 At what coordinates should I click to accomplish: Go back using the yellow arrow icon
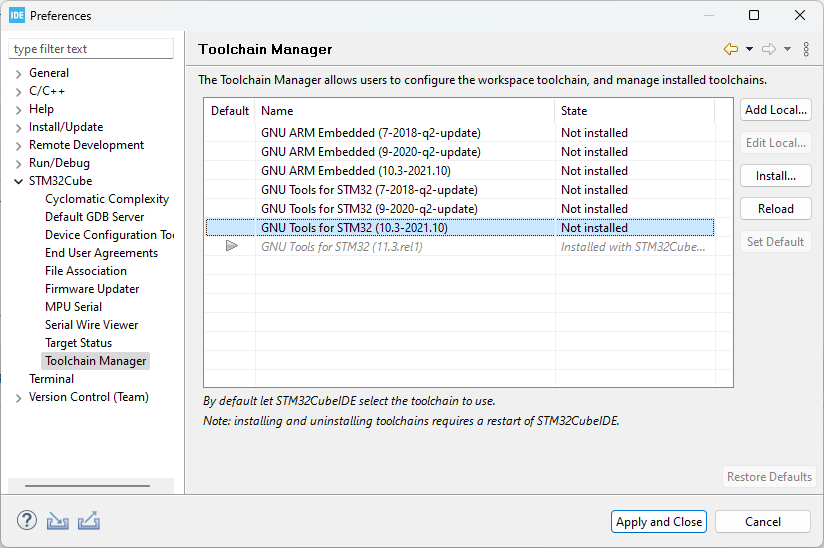pos(731,49)
